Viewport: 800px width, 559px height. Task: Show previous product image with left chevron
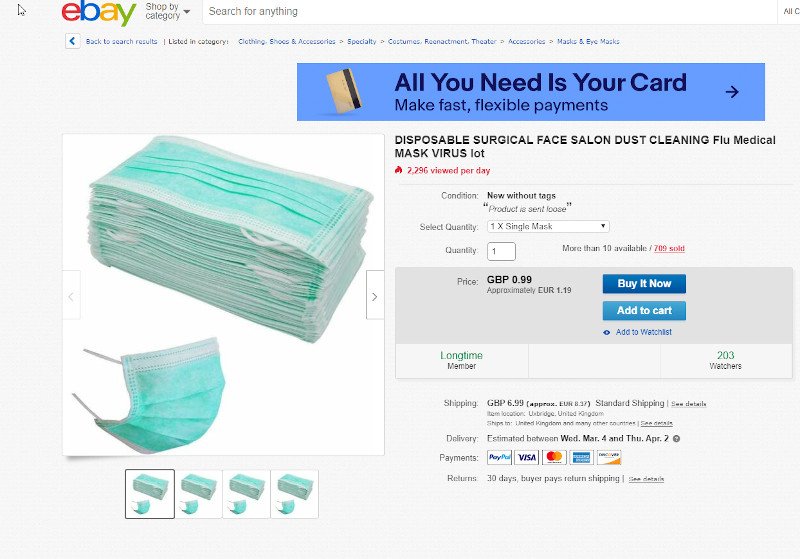point(71,296)
